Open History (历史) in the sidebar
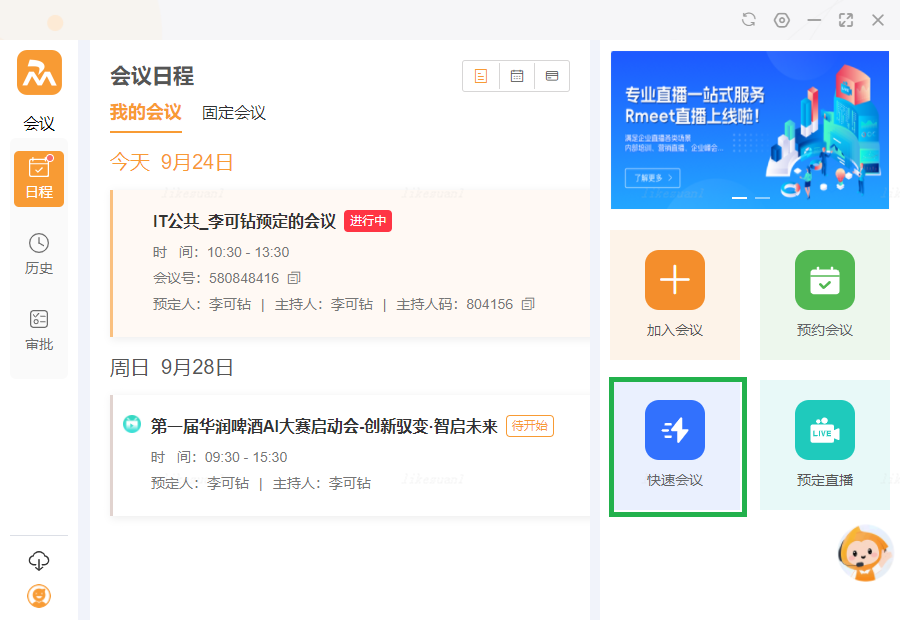906x624 pixels. click(x=39, y=254)
